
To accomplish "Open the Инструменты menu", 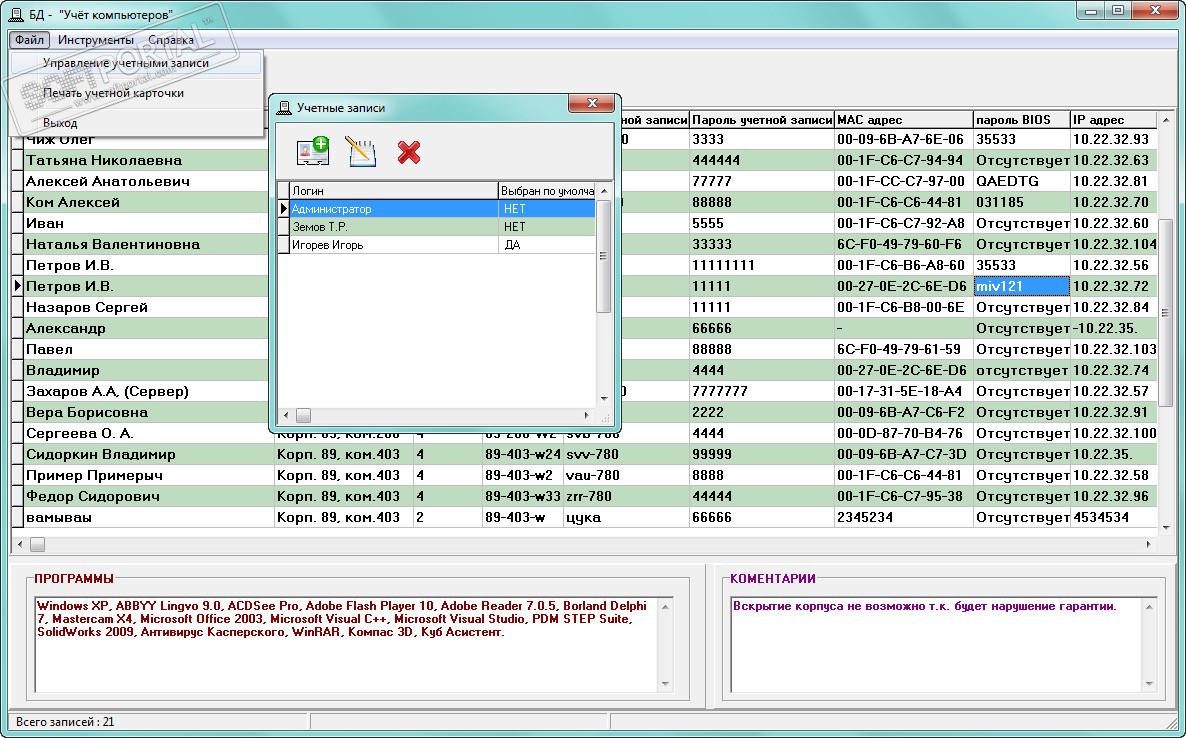I will [95, 40].
